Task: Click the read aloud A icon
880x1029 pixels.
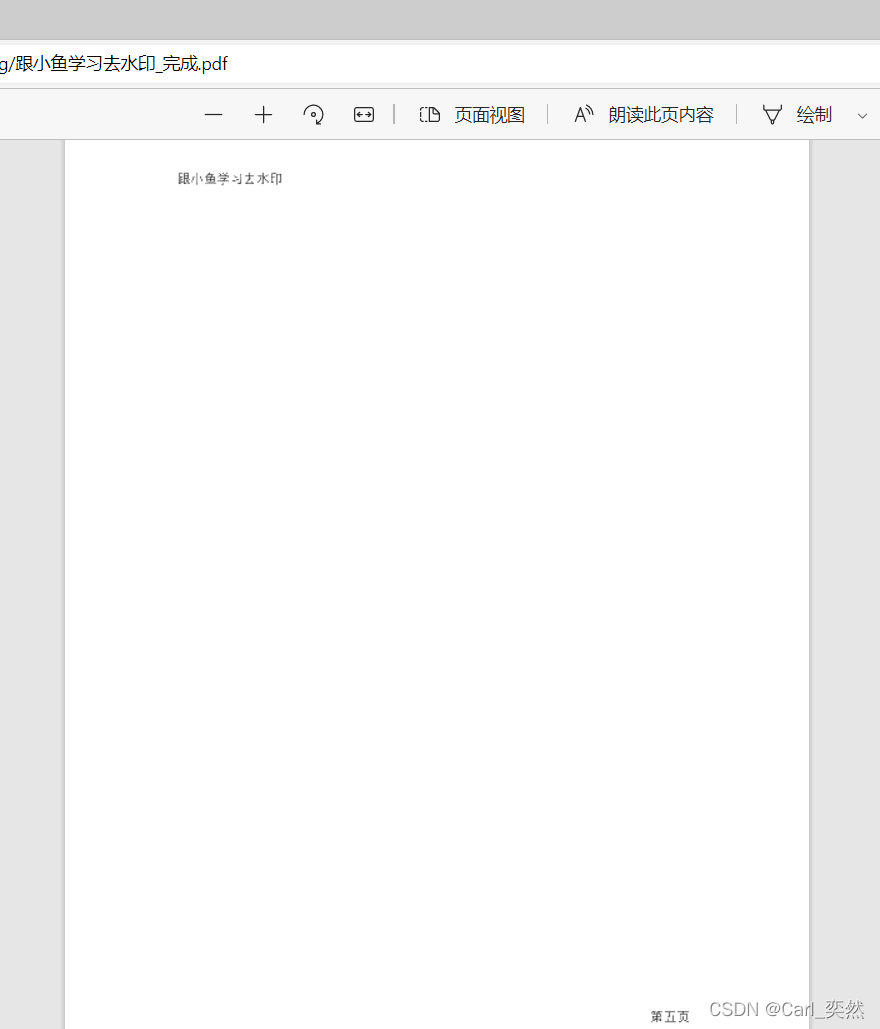Action: (x=583, y=115)
